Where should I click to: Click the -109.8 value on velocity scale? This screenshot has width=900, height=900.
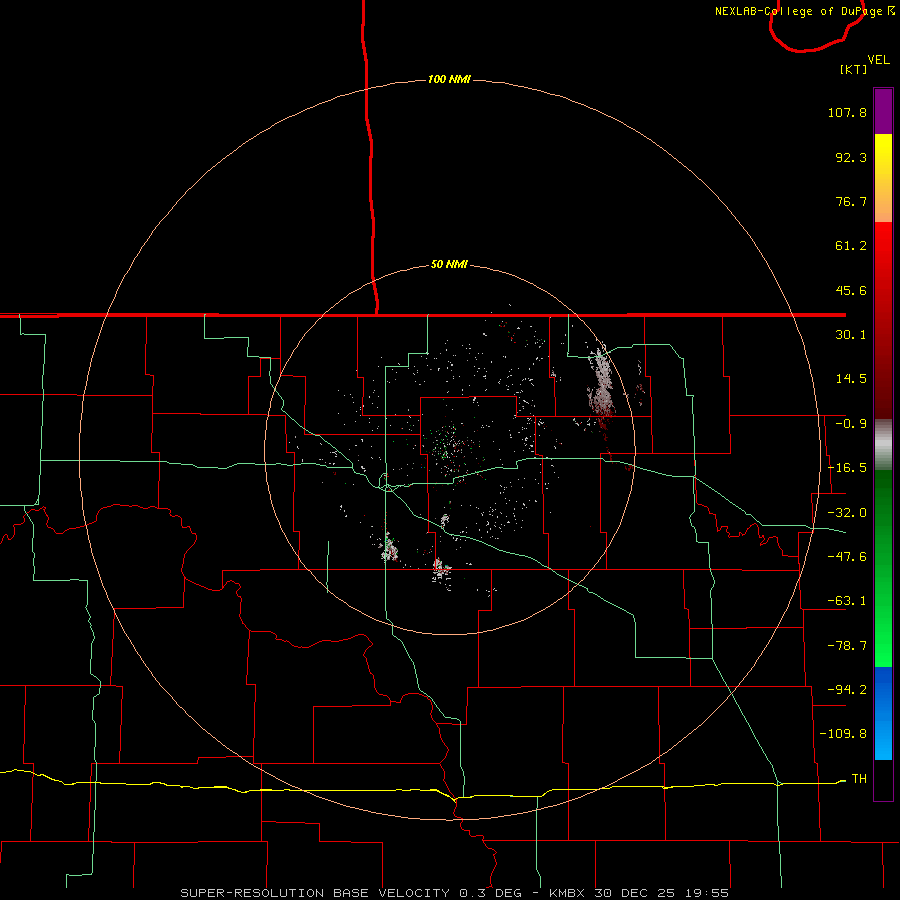click(843, 734)
